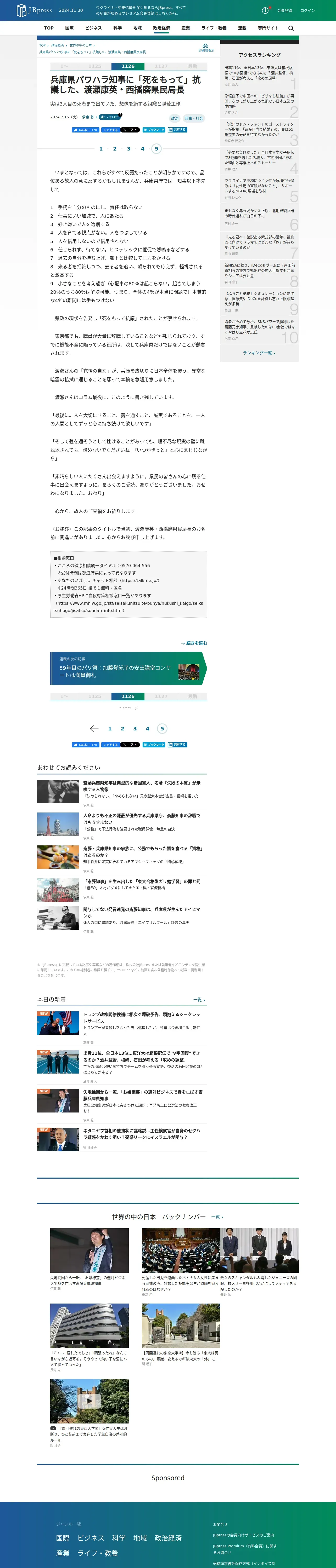336x1568 pixels.
Task: Jump to 最新 in the top series navigator
Action: [x=193, y=66]
